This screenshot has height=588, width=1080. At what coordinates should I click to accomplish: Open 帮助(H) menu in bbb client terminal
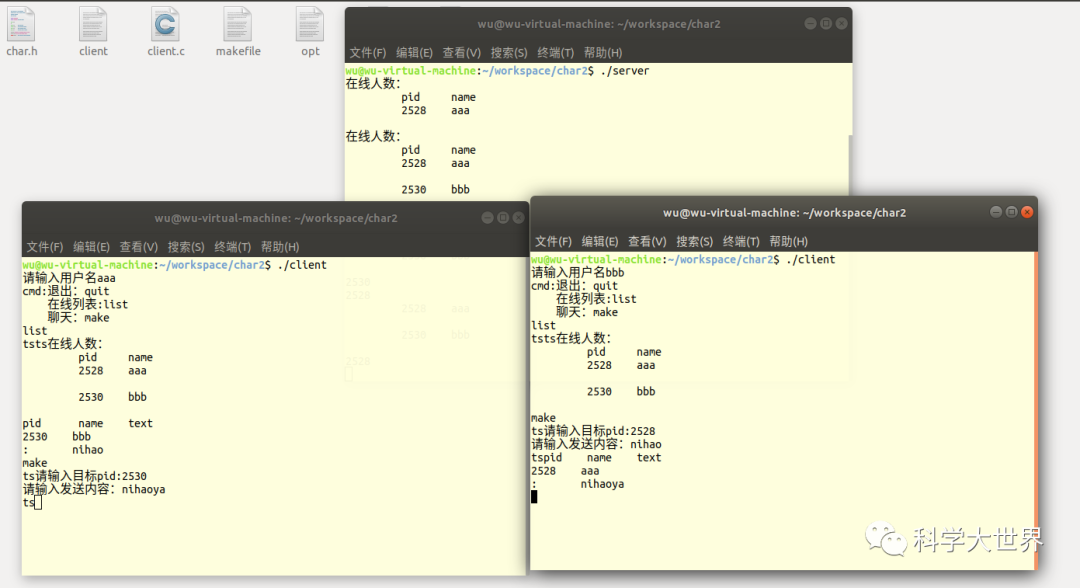coord(788,241)
